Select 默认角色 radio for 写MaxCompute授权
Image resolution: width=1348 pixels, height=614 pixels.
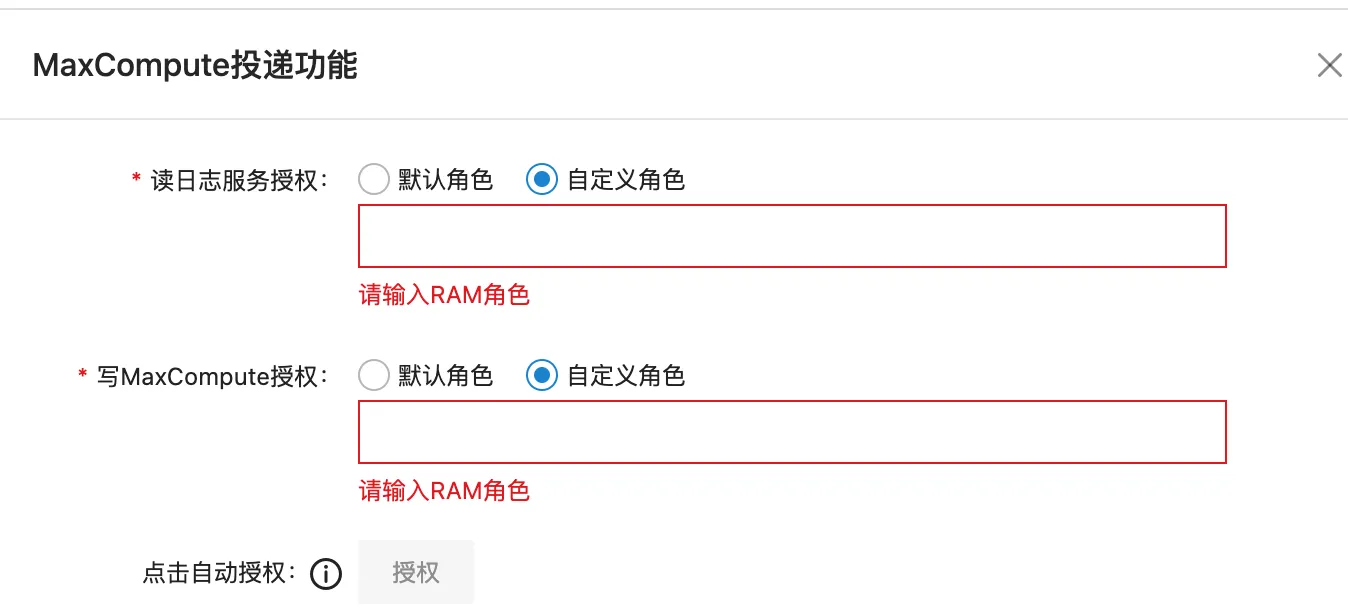373,376
